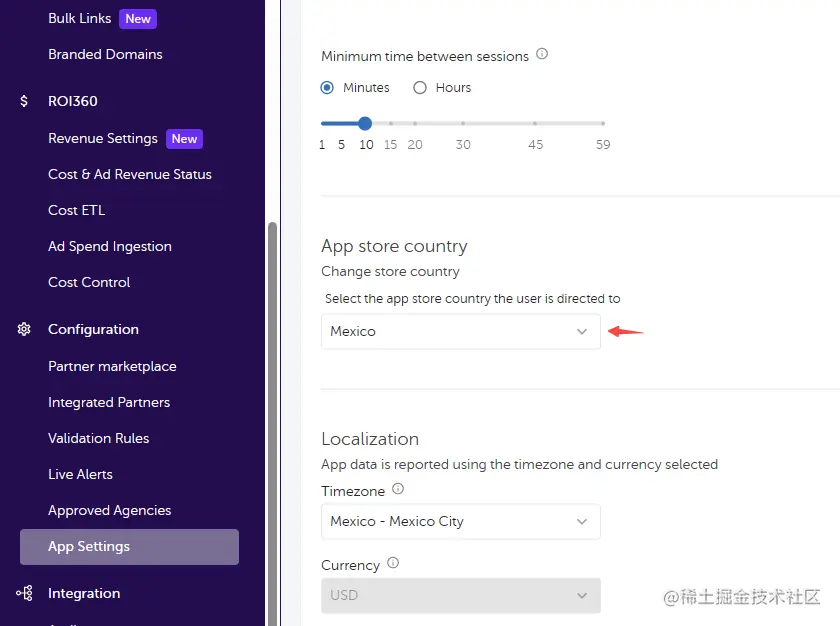Open the app store country Mexico dropdown

[461, 331]
